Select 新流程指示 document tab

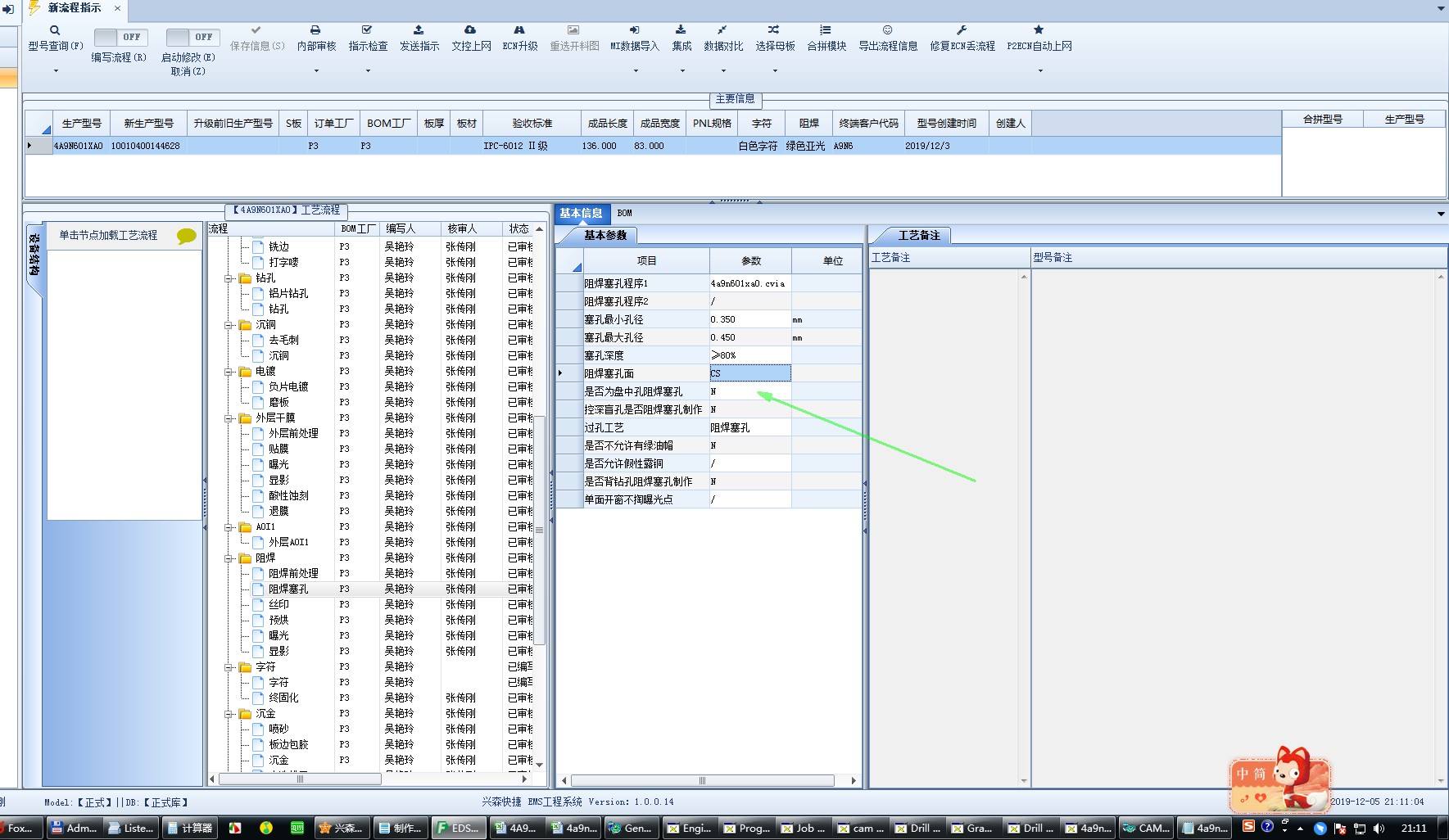click(x=75, y=7)
